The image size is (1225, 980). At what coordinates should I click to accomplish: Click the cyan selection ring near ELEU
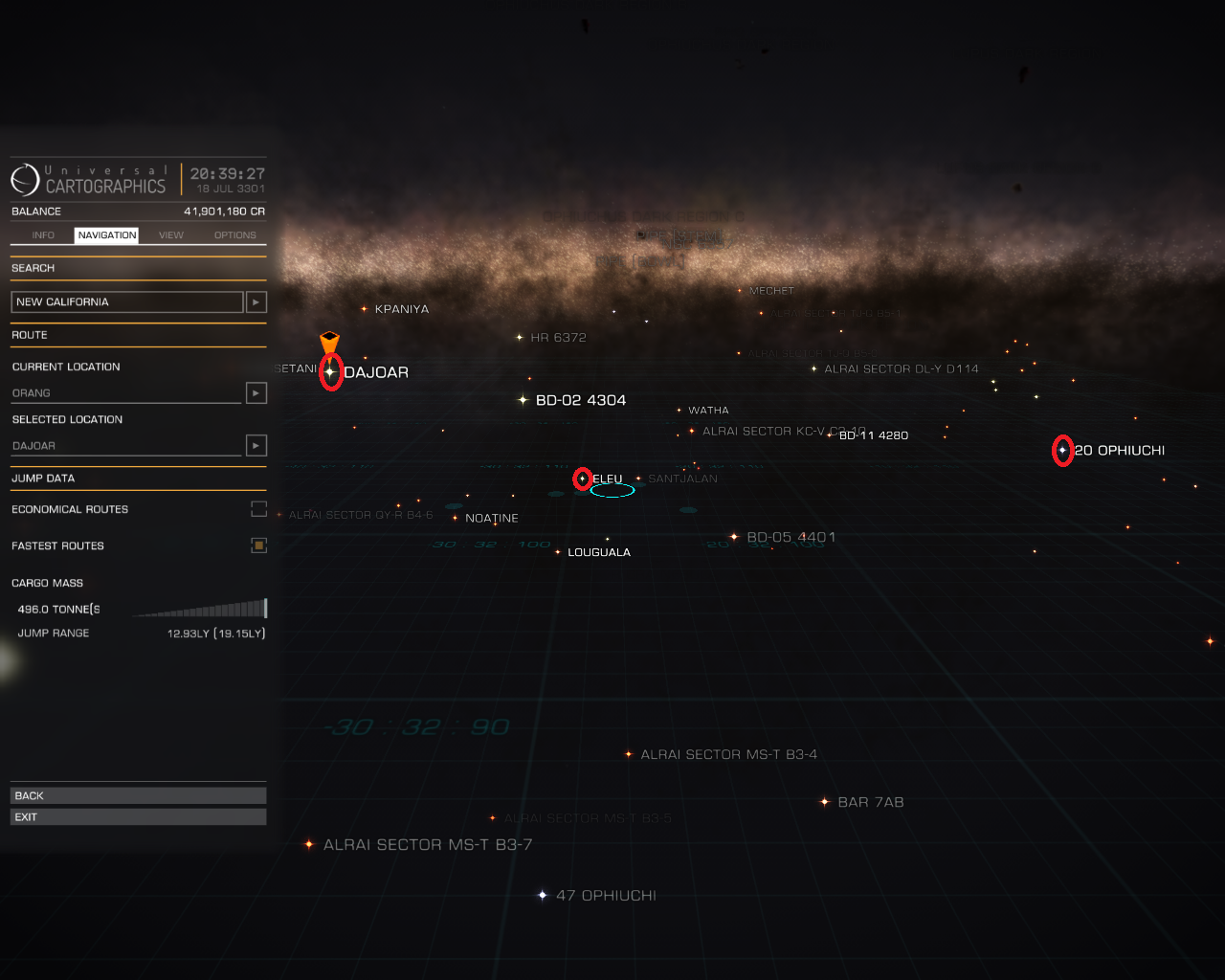pos(612,491)
